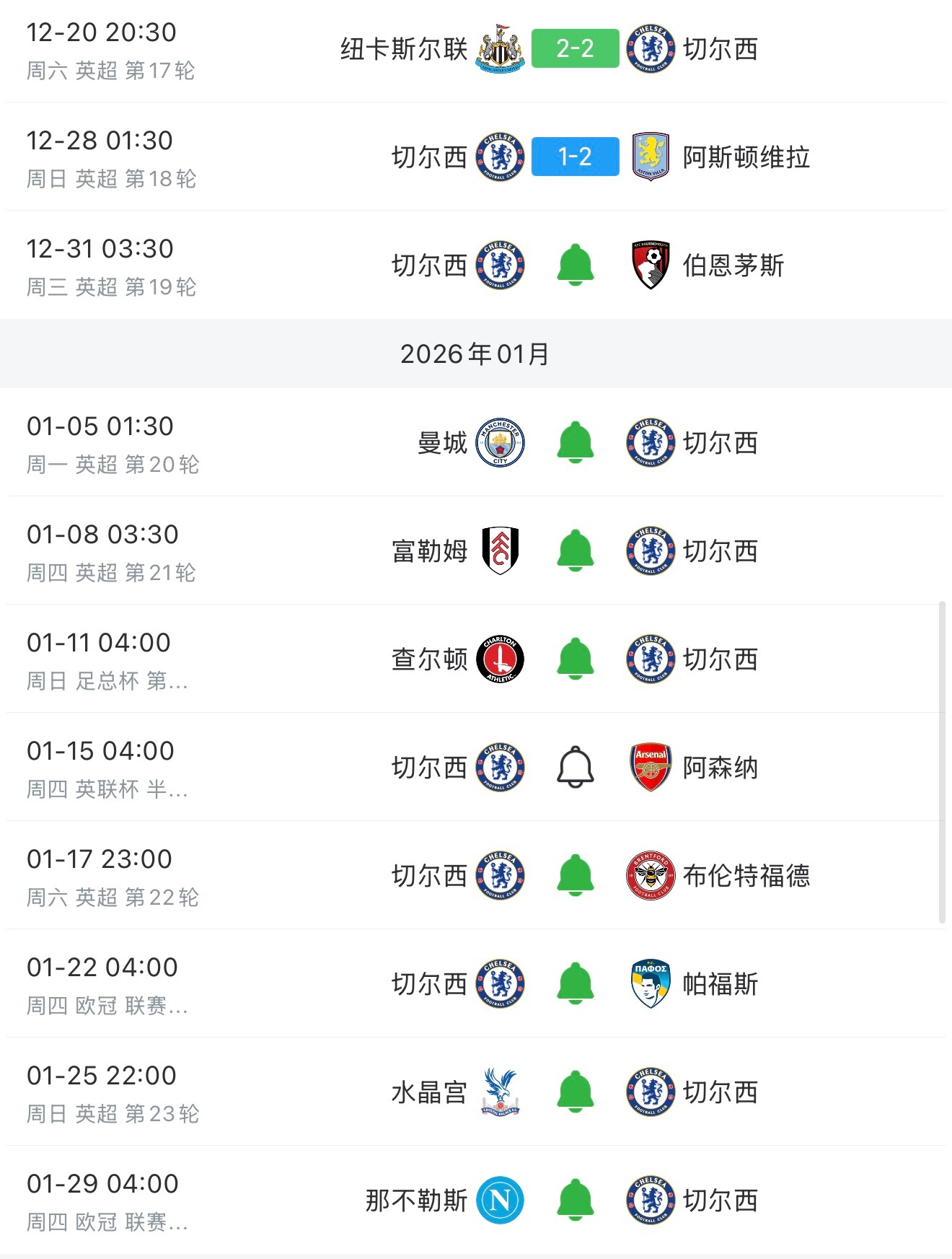Click the 阿森纳 team name

tap(720, 768)
